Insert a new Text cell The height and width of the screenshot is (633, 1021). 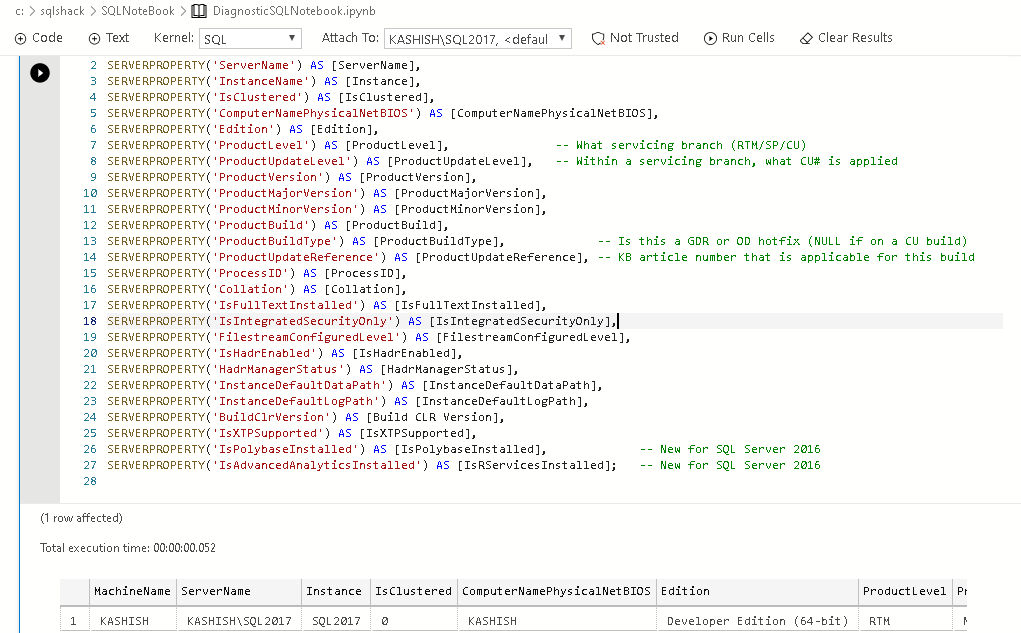pos(109,38)
